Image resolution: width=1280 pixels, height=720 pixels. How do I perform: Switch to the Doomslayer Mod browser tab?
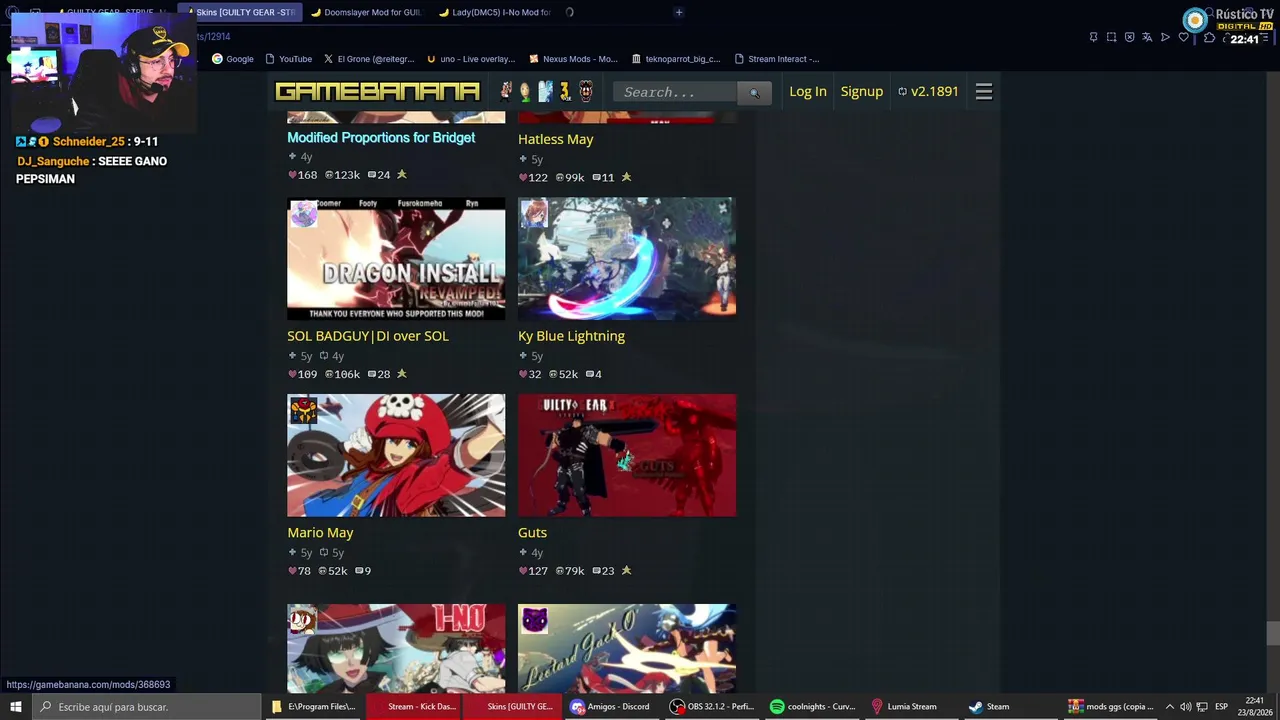(366, 12)
